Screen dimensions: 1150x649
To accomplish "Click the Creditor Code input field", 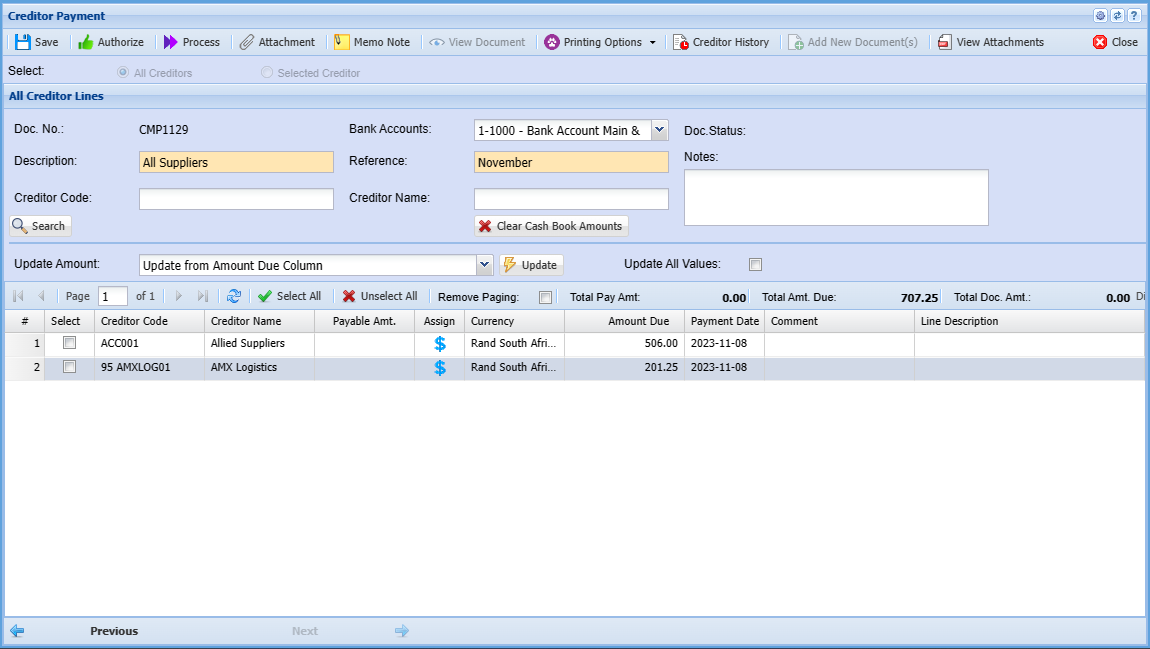I will click(236, 199).
